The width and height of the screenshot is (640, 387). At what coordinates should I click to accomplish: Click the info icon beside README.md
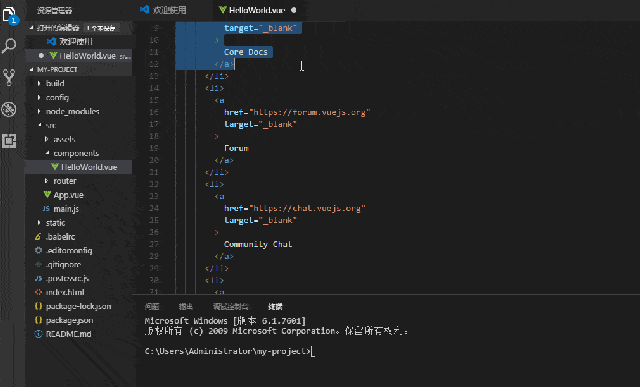38,334
